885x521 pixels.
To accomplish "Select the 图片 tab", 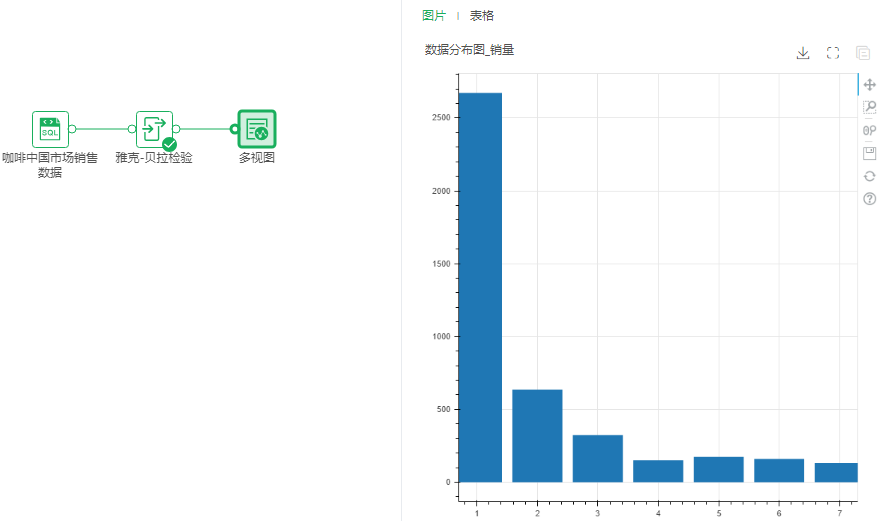I will click(x=434, y=16).
